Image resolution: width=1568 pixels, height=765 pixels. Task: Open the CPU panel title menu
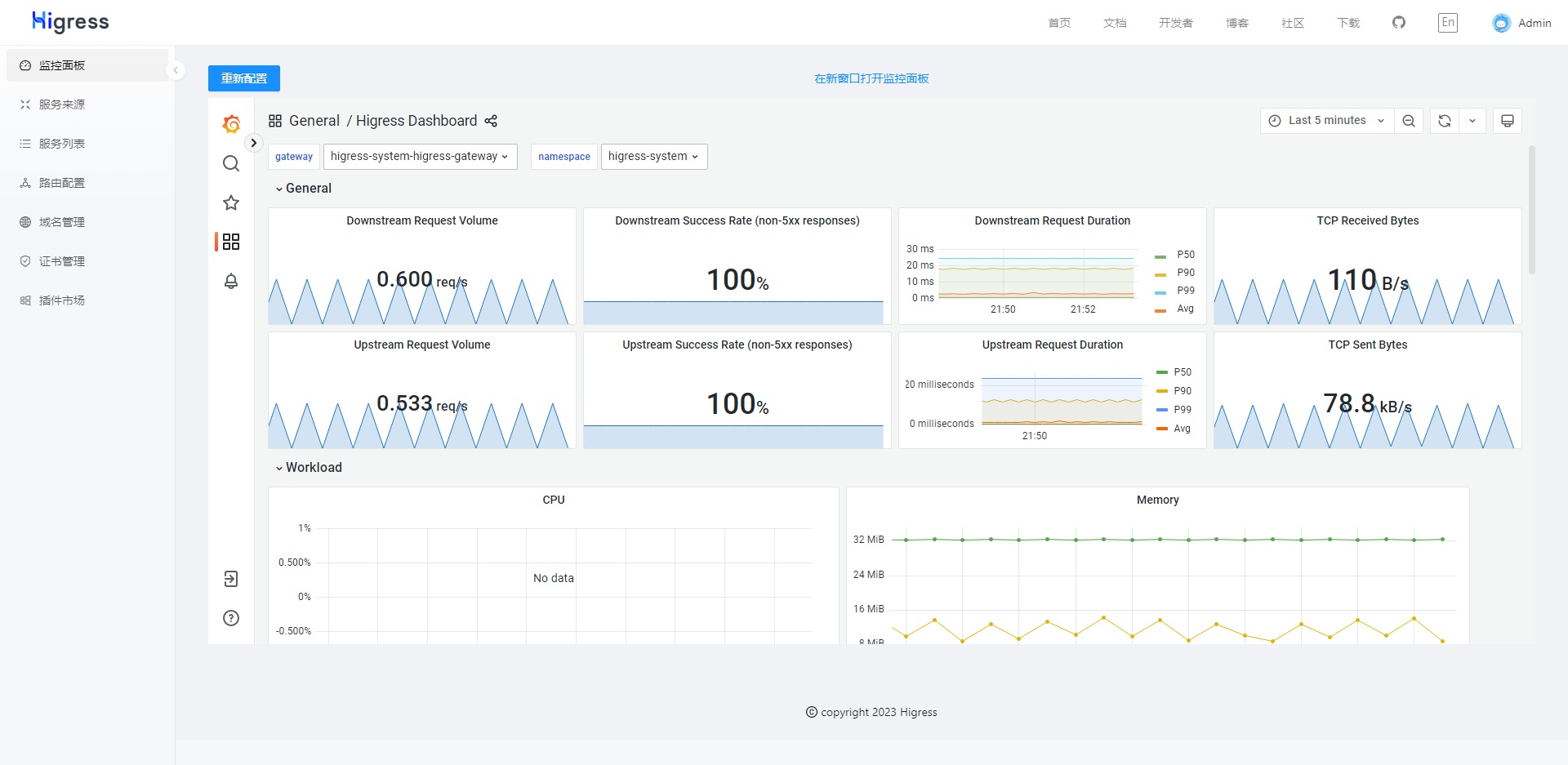click(554, 500)
